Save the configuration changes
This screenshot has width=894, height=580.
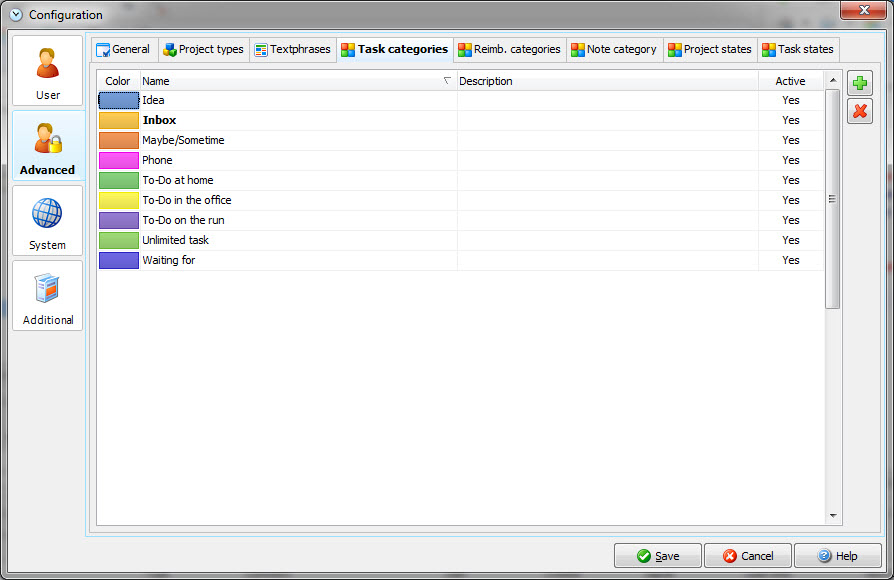657,556
